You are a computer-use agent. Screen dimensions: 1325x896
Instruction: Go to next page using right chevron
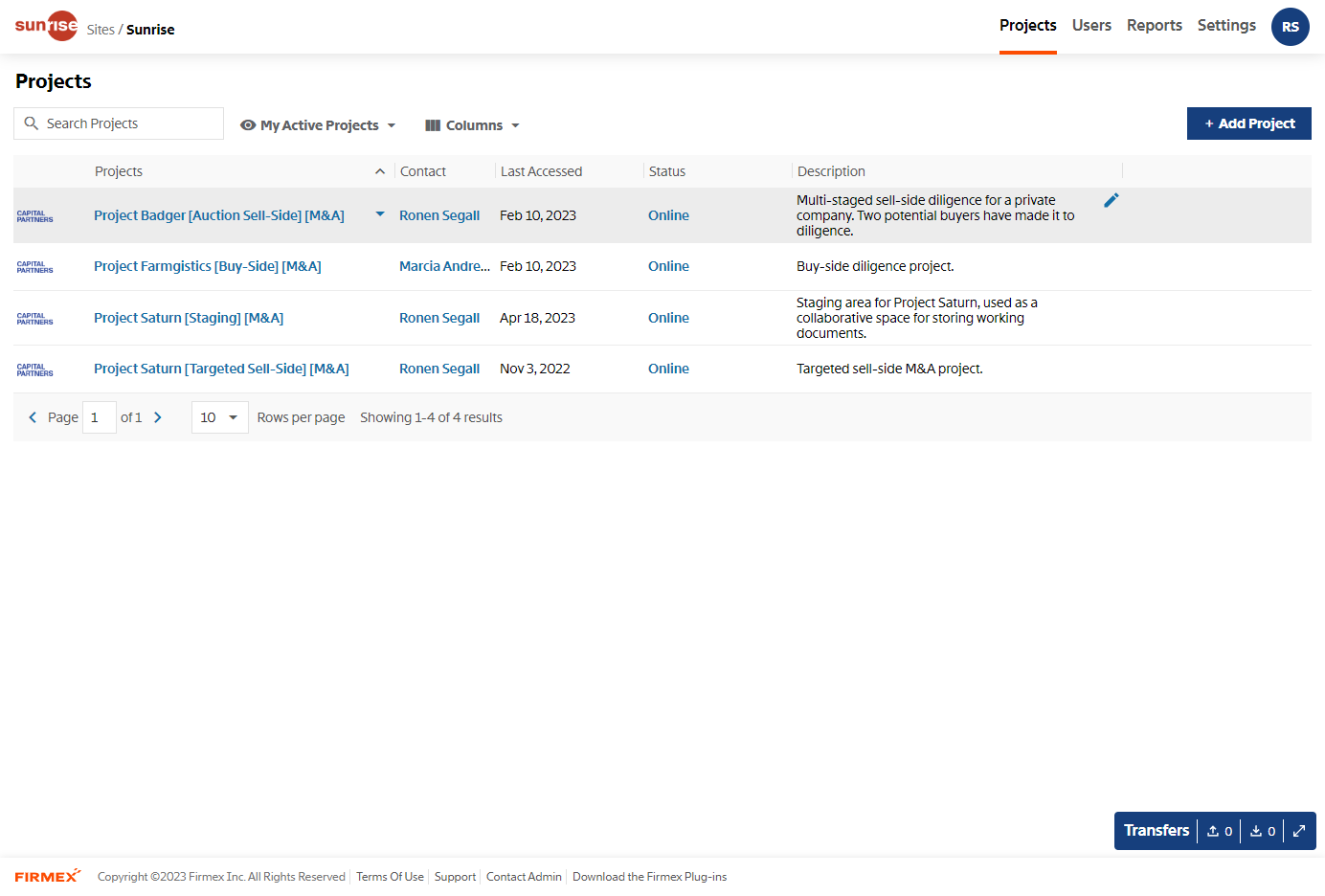(158, 417)
